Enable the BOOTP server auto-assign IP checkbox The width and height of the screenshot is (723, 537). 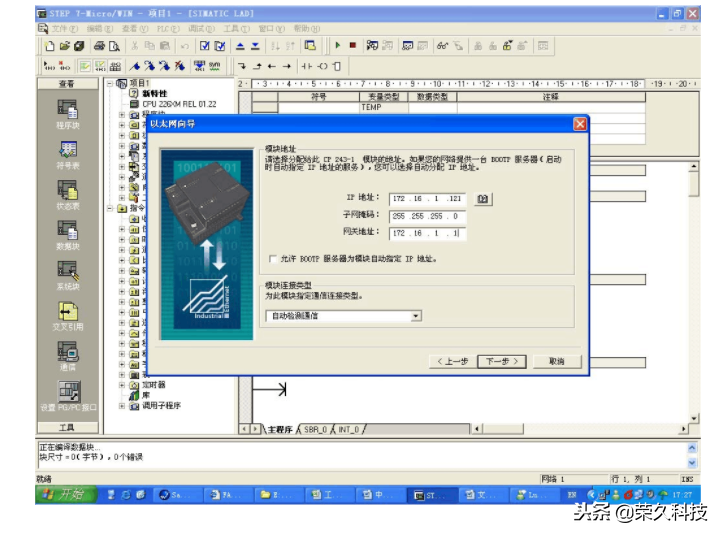(273, 258)
